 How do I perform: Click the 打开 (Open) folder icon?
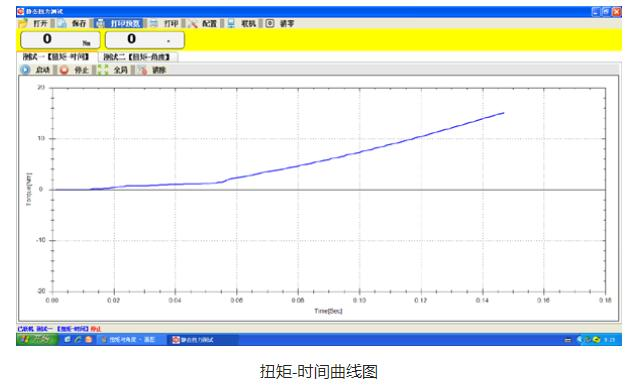pos(23,23)
